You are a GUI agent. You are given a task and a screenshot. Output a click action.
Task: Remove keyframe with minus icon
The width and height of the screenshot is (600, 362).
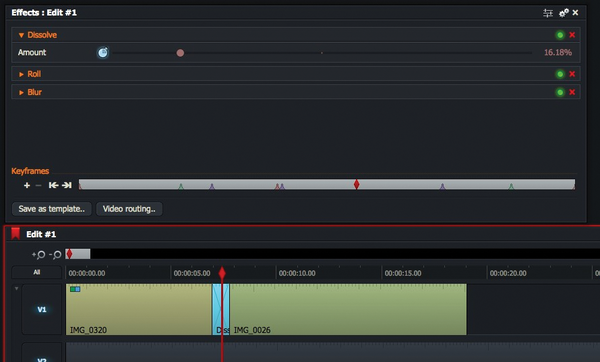[38, 185]
